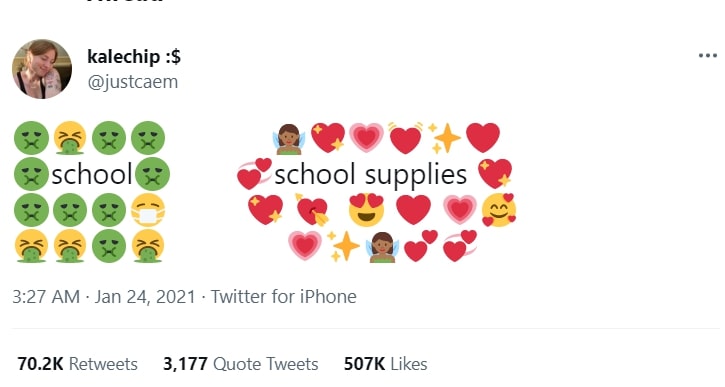Open the Twitter for iPhone source link
The height and width of the screenshot is (387, 725).
(x=283, y=297)
